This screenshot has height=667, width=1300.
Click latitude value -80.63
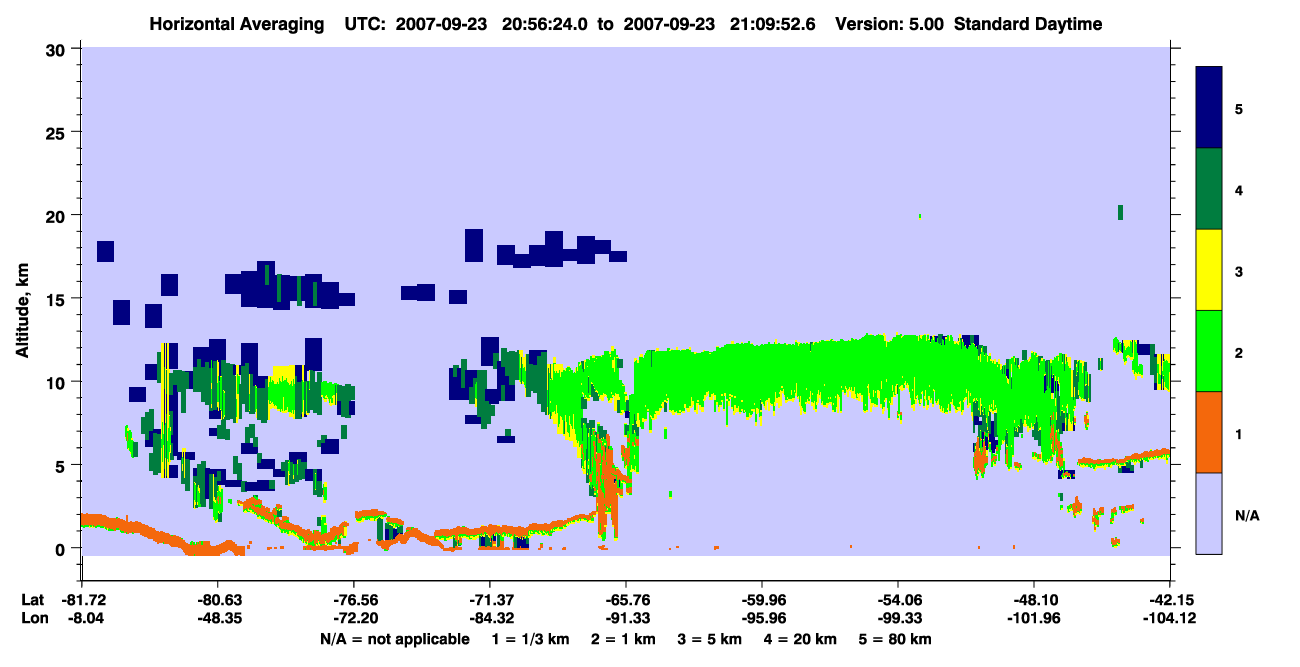[218, 600]
